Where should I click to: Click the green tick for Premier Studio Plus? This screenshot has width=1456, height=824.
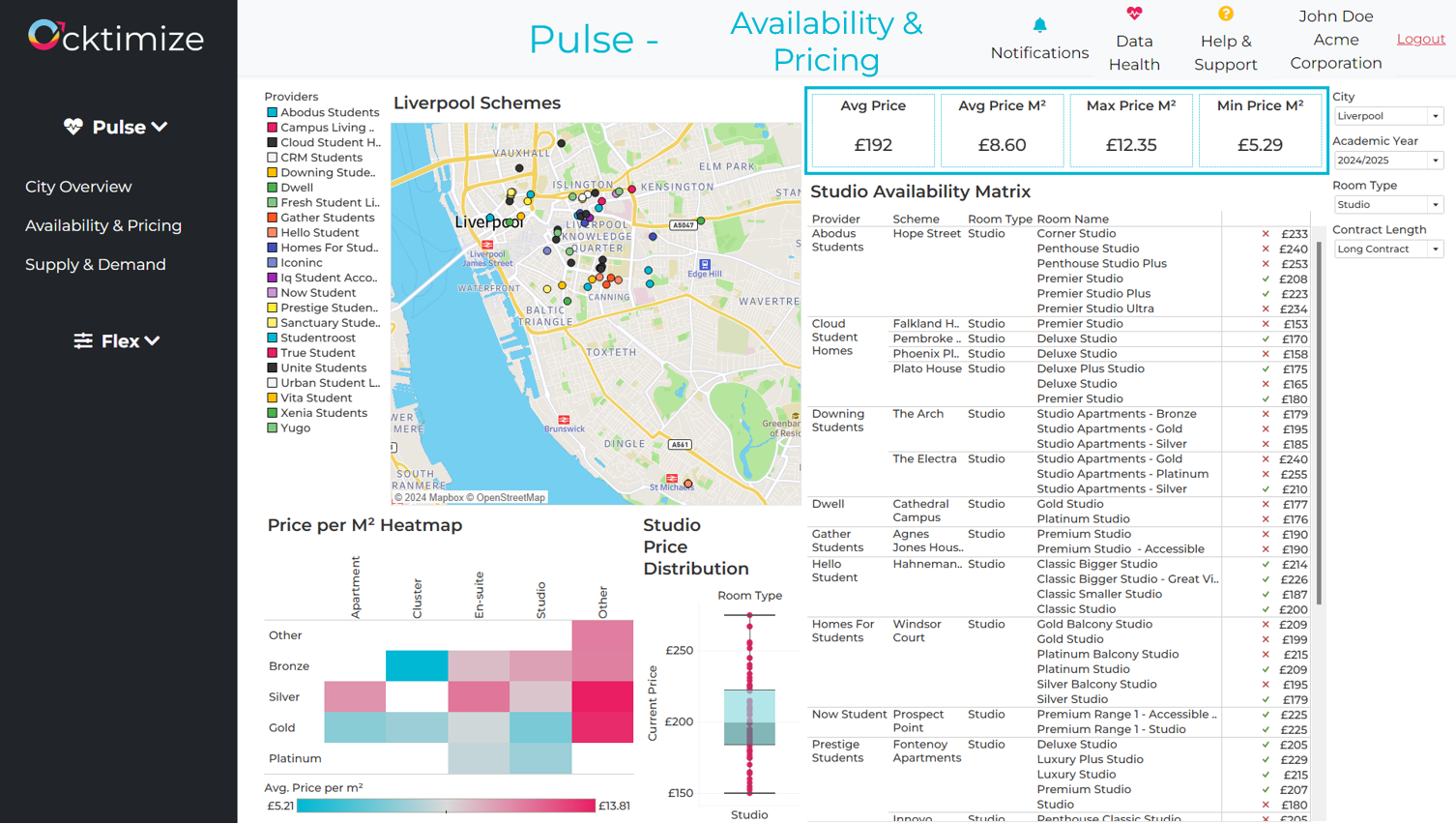point(1266,294)
